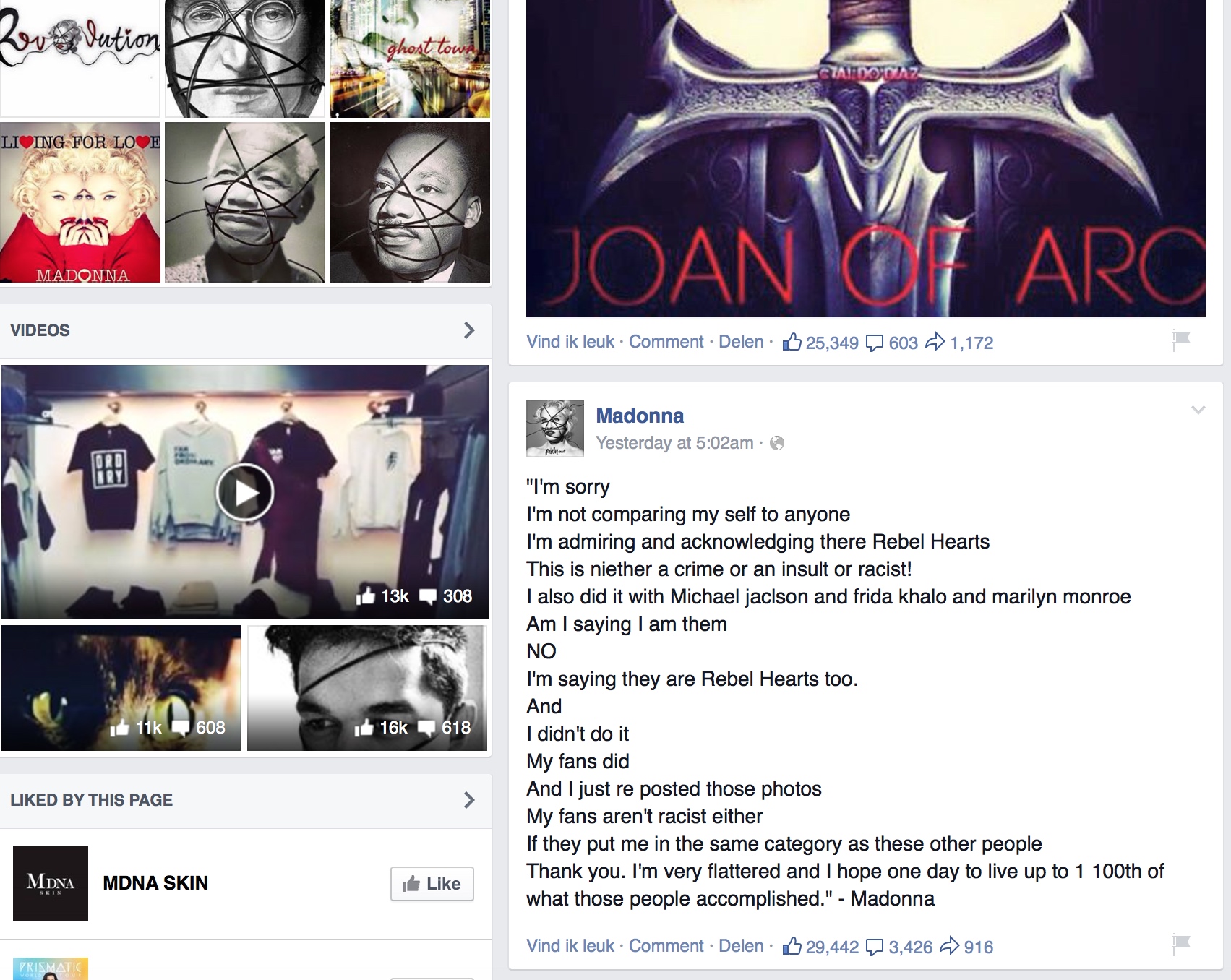Click 'Vind ik leuk' on the apology post
The width and height of the screenshot is (1231, 980).
pyautogui.click(x=570, y=946)
